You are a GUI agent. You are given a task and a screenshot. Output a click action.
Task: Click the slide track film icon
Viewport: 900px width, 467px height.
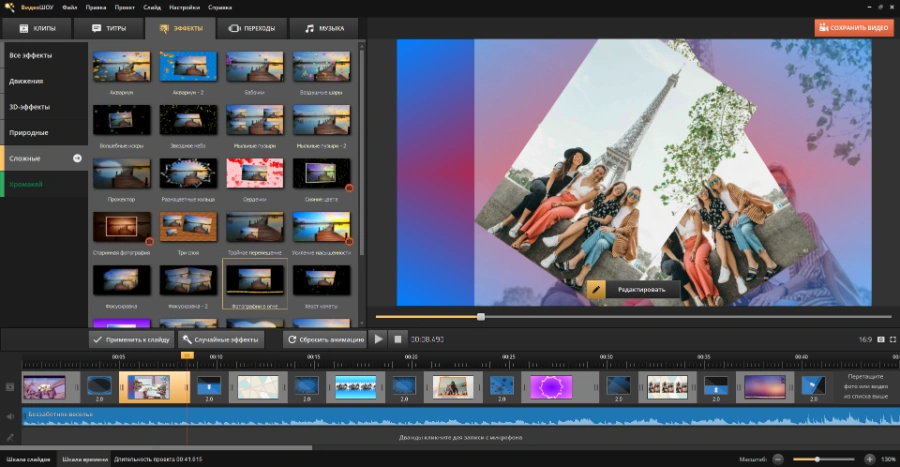click(10, 387)
